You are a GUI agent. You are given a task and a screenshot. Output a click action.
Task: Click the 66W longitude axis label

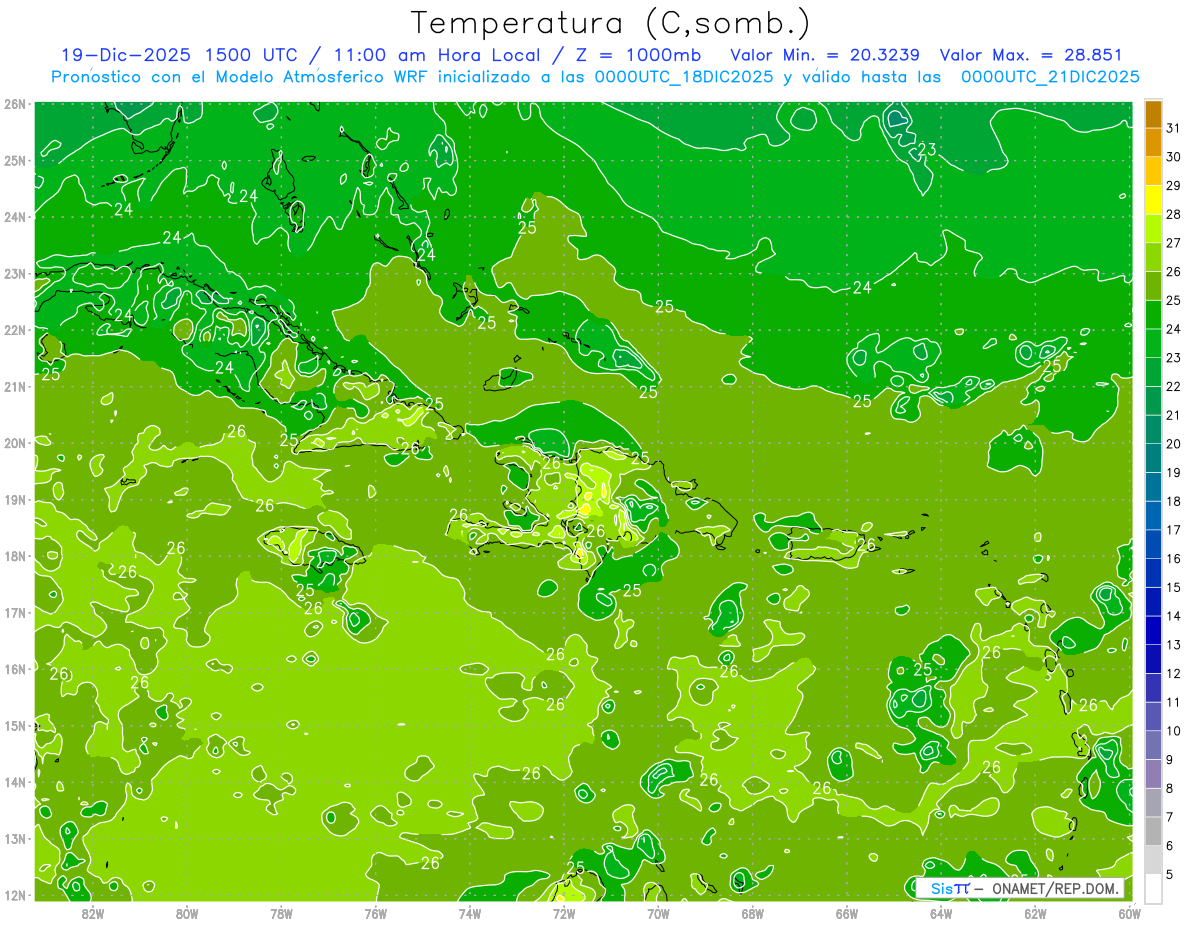tap(847, 913)
